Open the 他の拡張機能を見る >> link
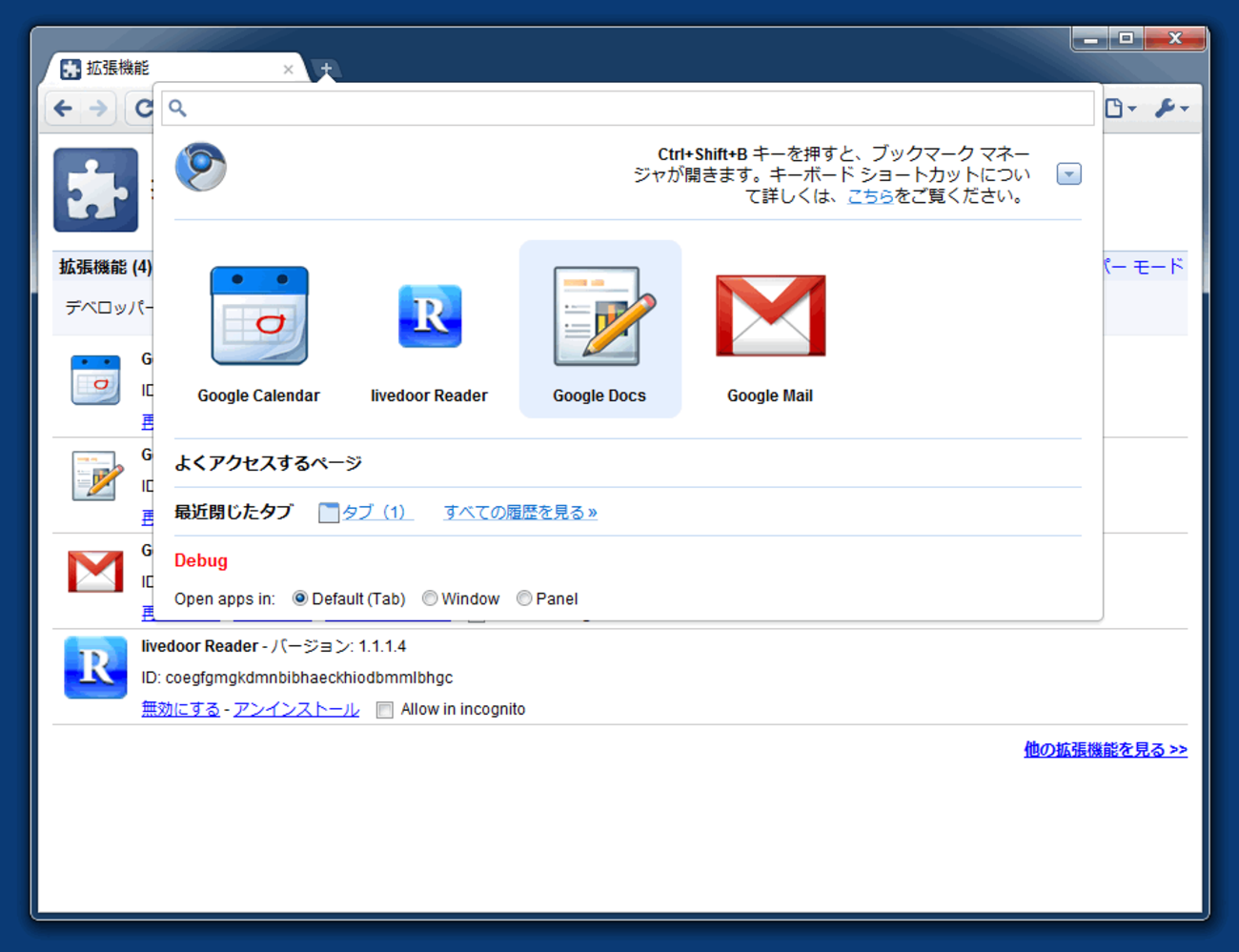This screenshot has height=952, width=1239. tap(1106, 750)
